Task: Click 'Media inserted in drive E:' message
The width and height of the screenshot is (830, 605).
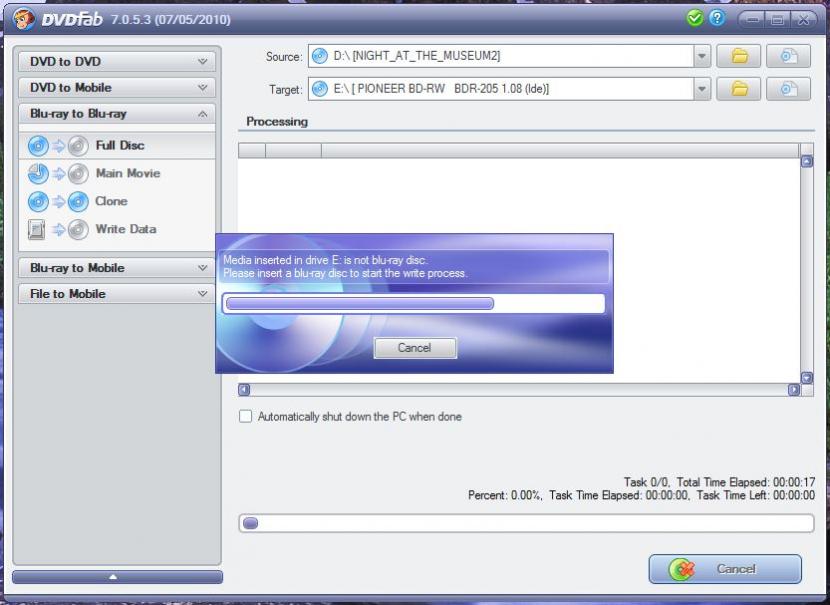Action: coord(325,260)
